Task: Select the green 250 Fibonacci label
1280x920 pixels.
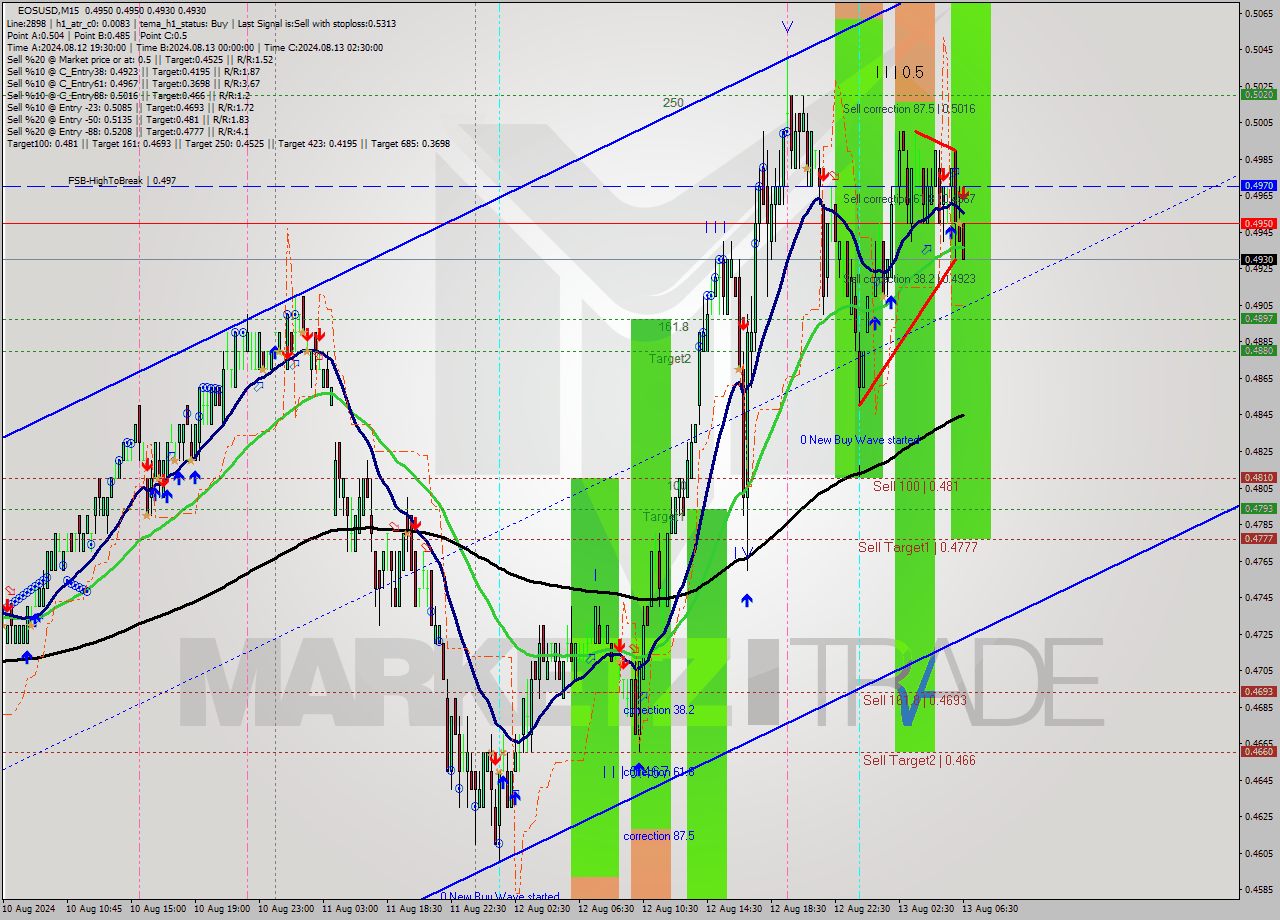Action: (x=673, y=103)
